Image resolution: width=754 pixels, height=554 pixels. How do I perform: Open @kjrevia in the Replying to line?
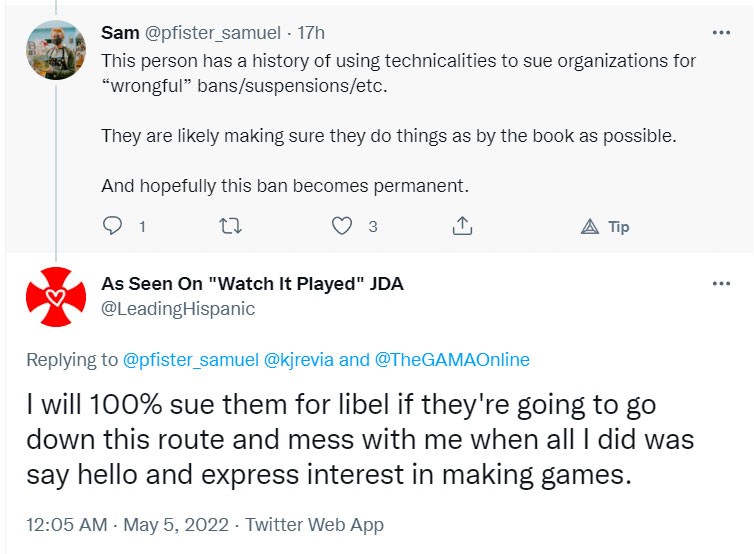pos(299,360)
